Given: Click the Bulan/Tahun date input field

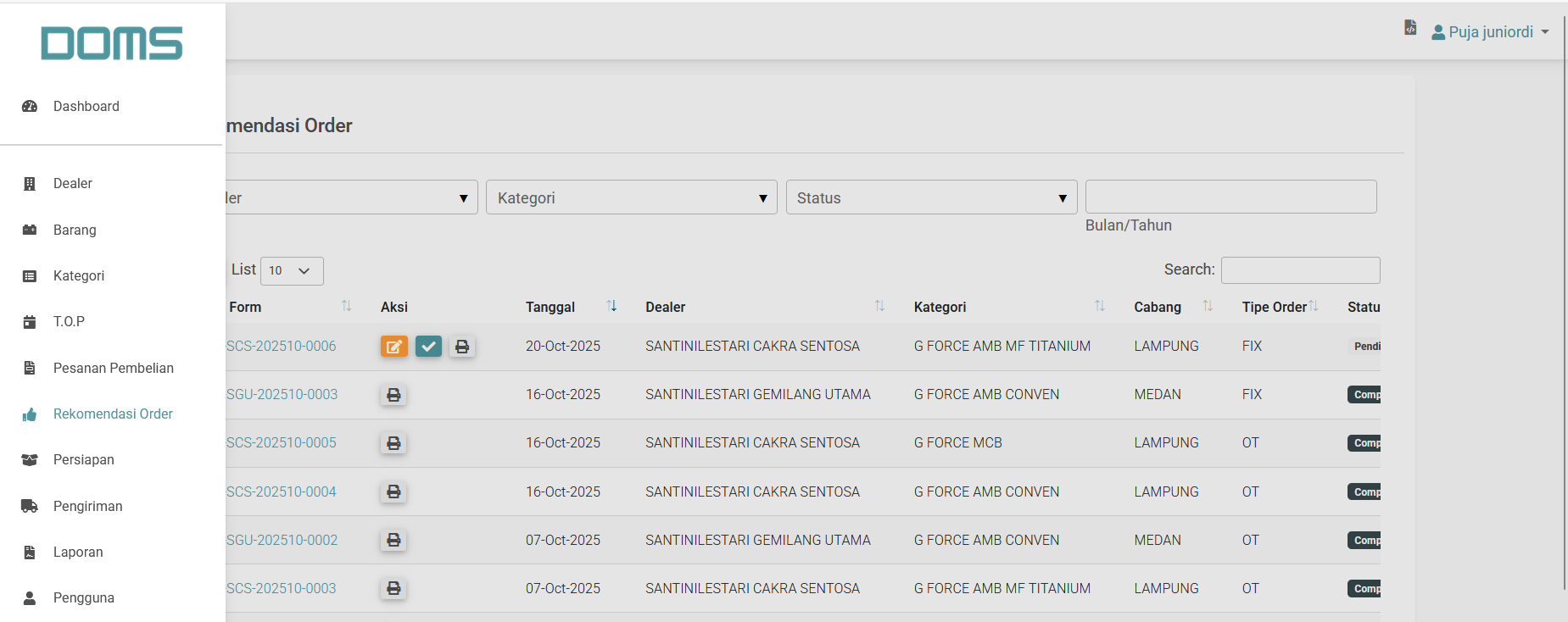Looking at the screenshot, I should pos(1230,197).
